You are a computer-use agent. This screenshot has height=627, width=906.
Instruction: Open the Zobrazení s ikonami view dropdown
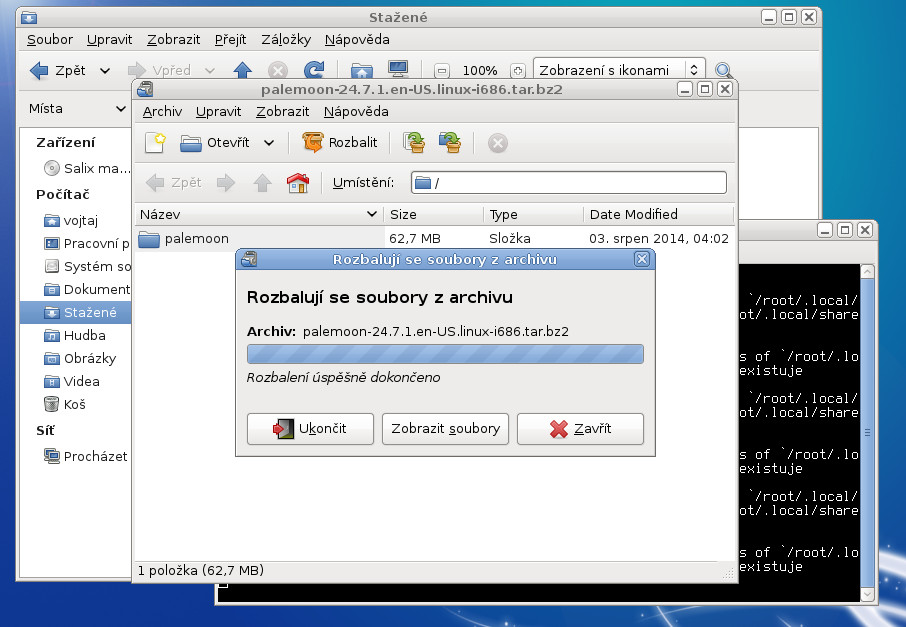tap(619, 71)
